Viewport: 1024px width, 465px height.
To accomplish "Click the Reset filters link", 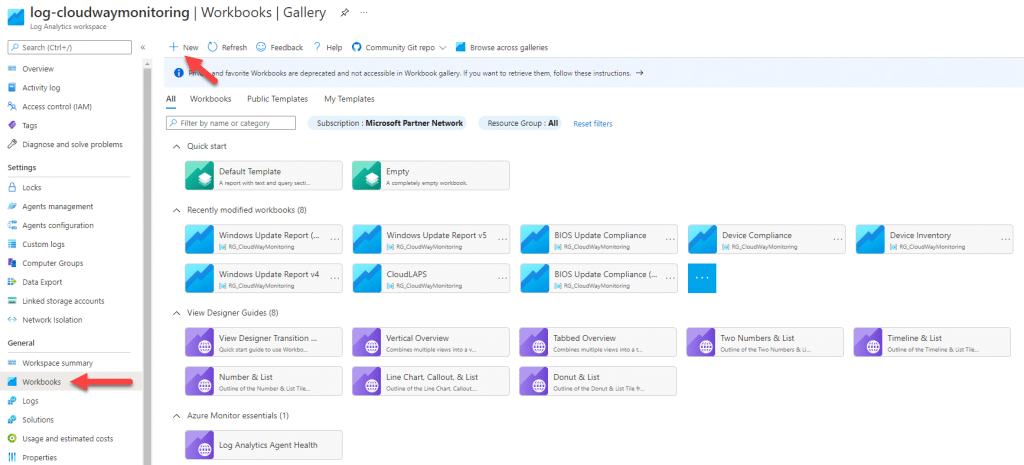I will (593, 123).
